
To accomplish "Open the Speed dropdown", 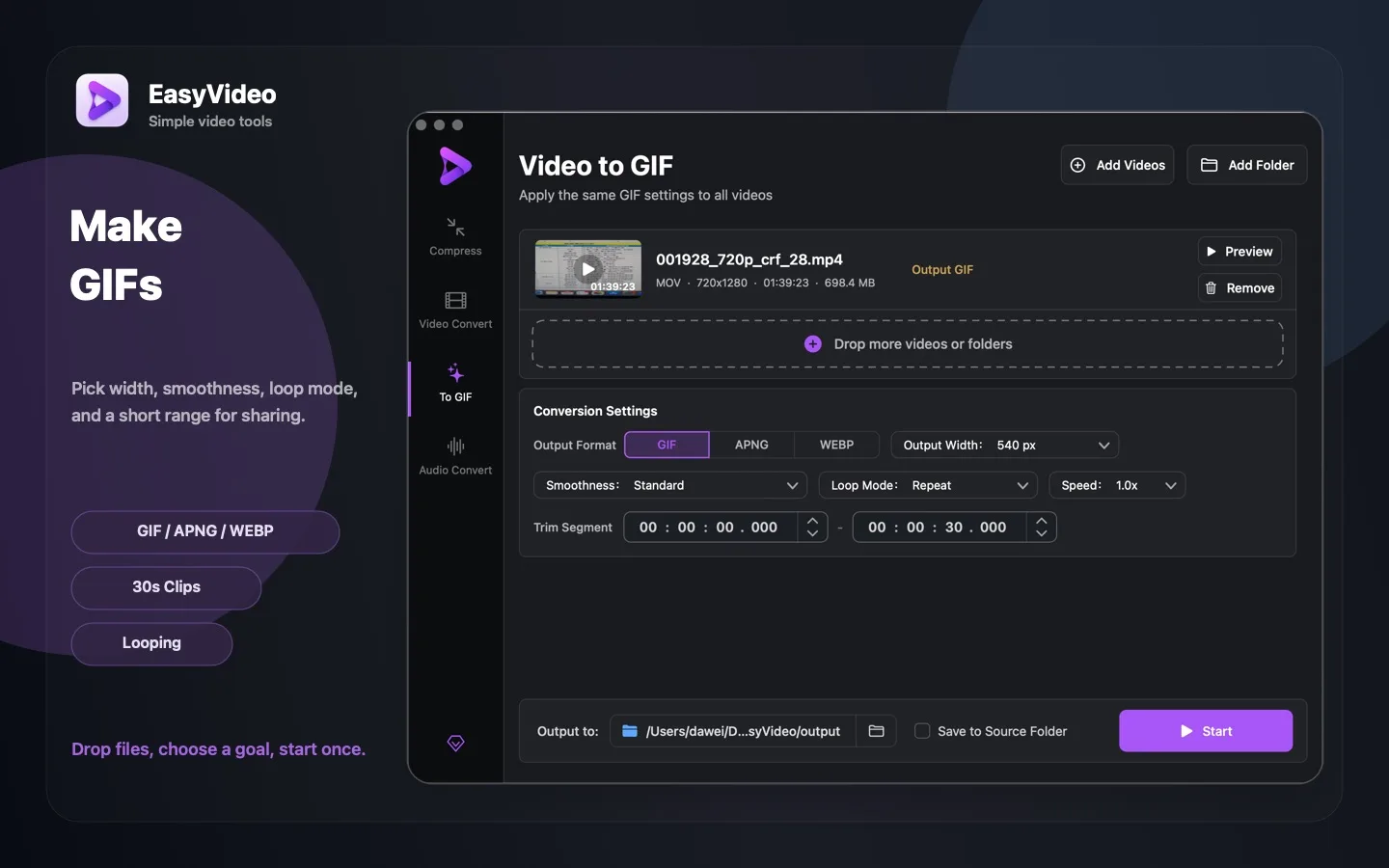I will [1117, 485].
